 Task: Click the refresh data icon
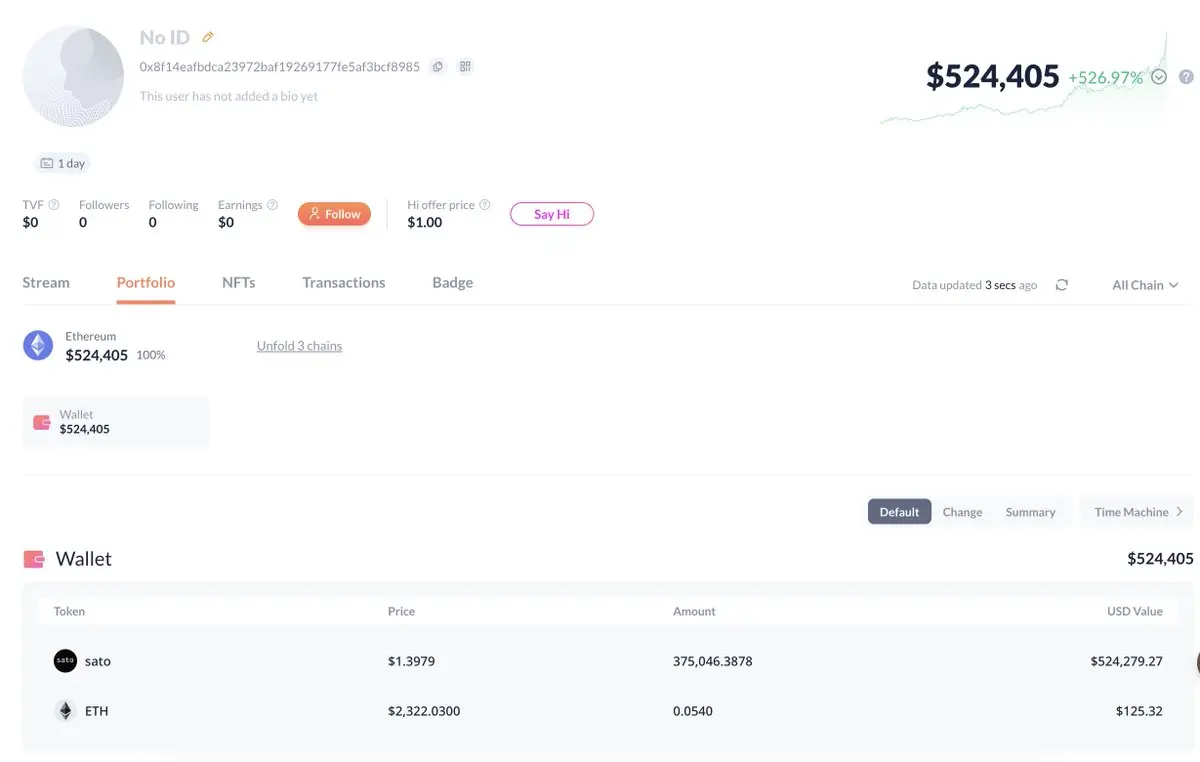[x=1062, y=285]
